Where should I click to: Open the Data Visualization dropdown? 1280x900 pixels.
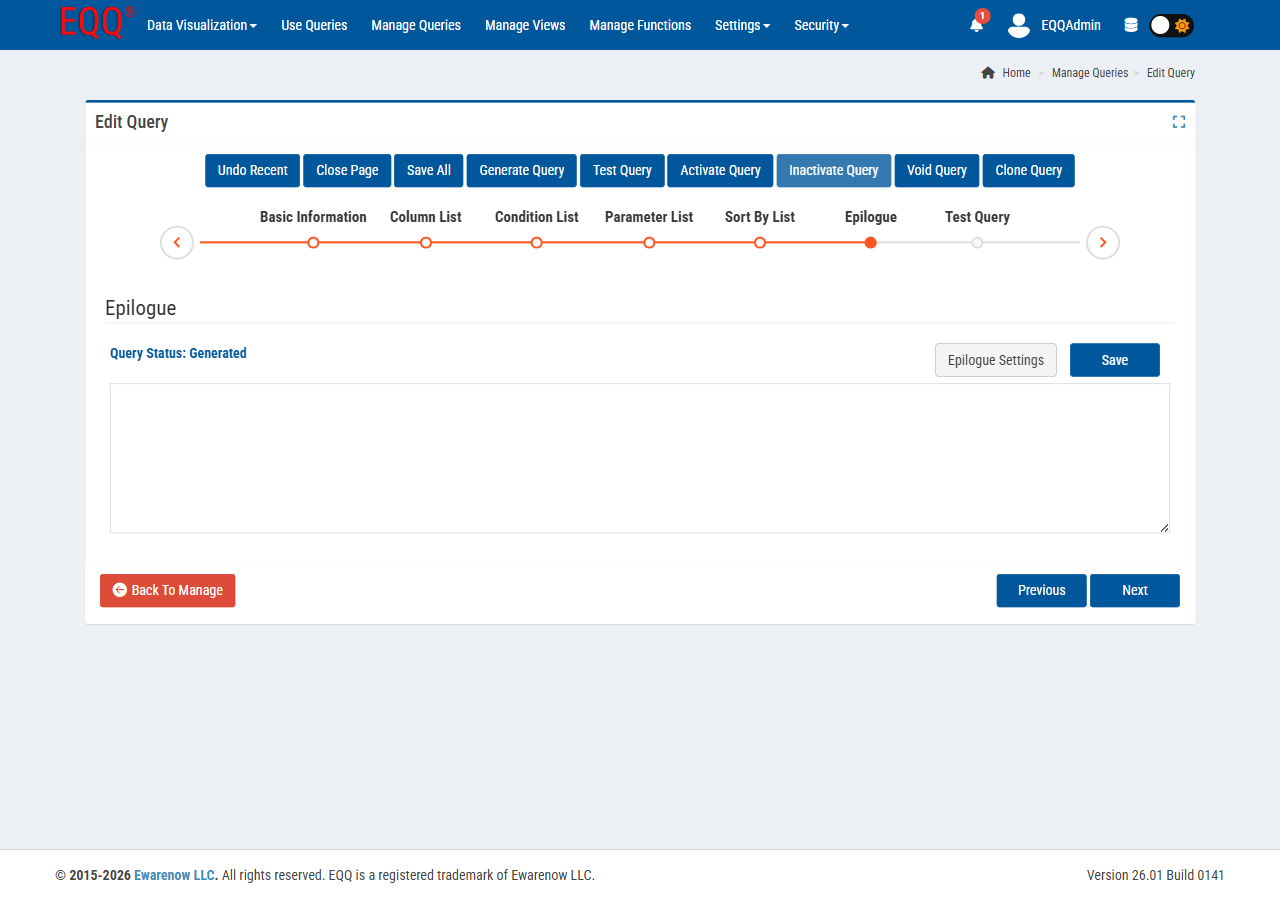pos(200,25)
